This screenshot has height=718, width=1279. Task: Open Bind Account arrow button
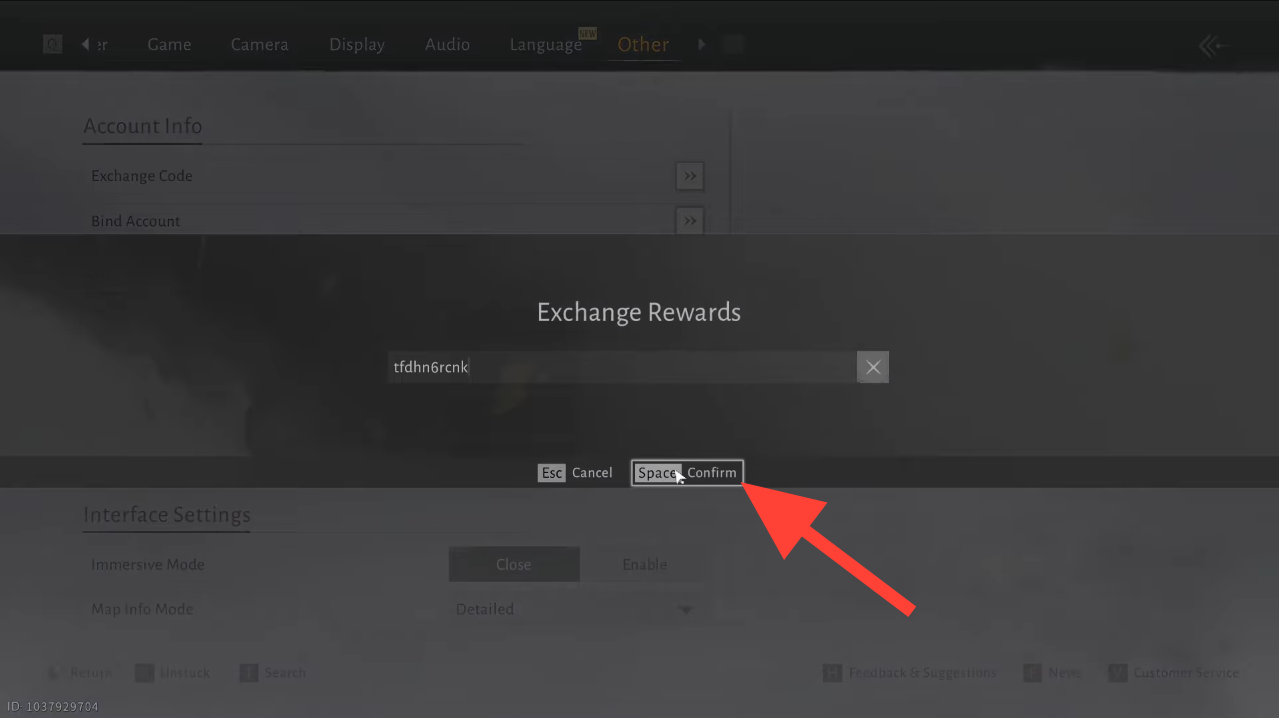689,220
